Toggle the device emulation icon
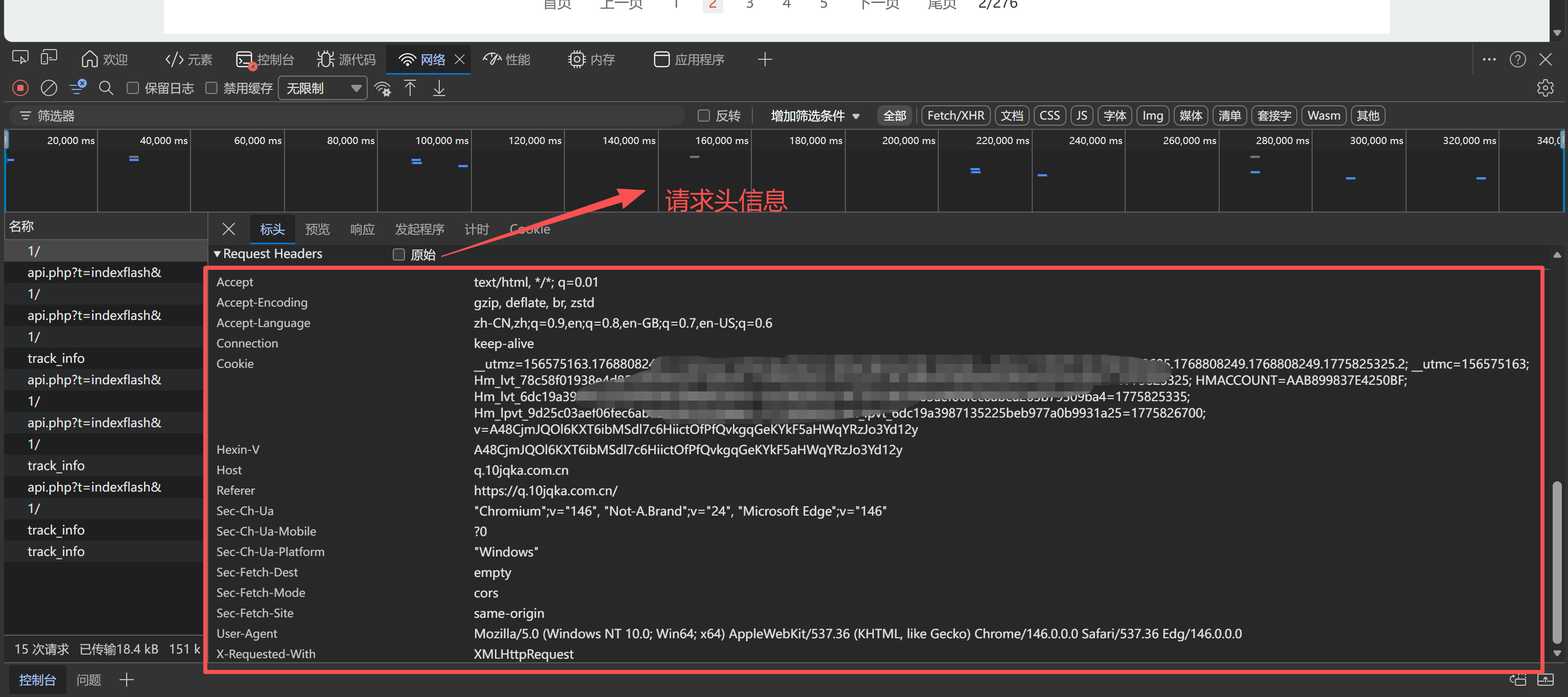 pyautogui.click(x=49, y=58)
